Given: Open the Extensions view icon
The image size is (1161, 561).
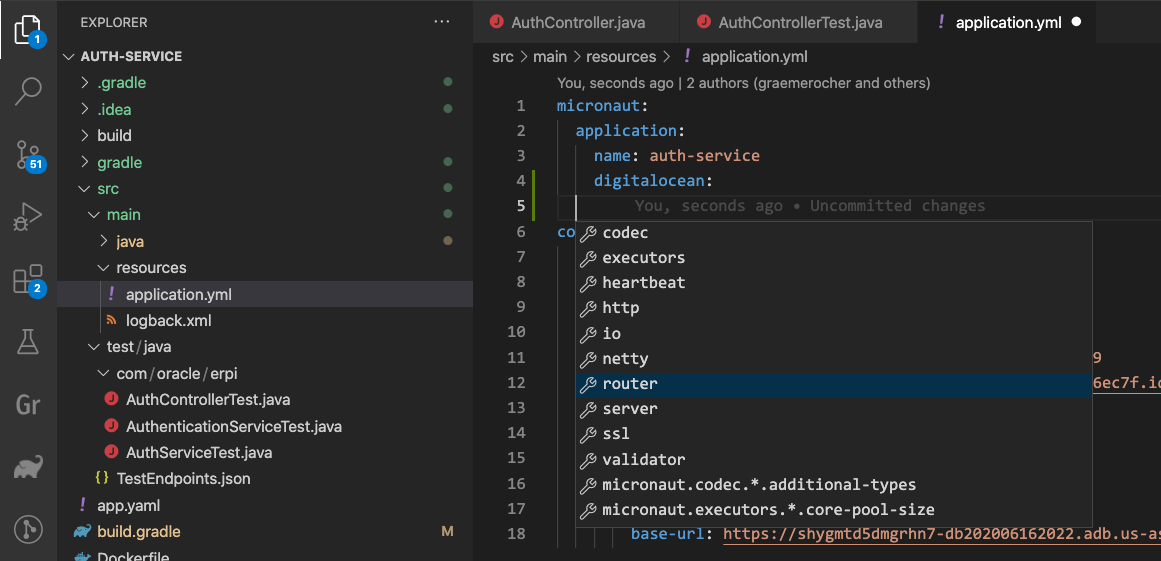Looking at the screenshot, I should (x=28, y=279).
